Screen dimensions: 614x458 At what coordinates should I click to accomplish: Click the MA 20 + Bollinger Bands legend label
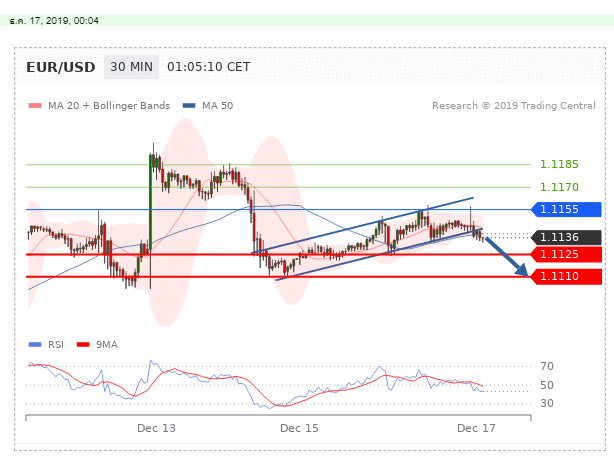(109, 106)
